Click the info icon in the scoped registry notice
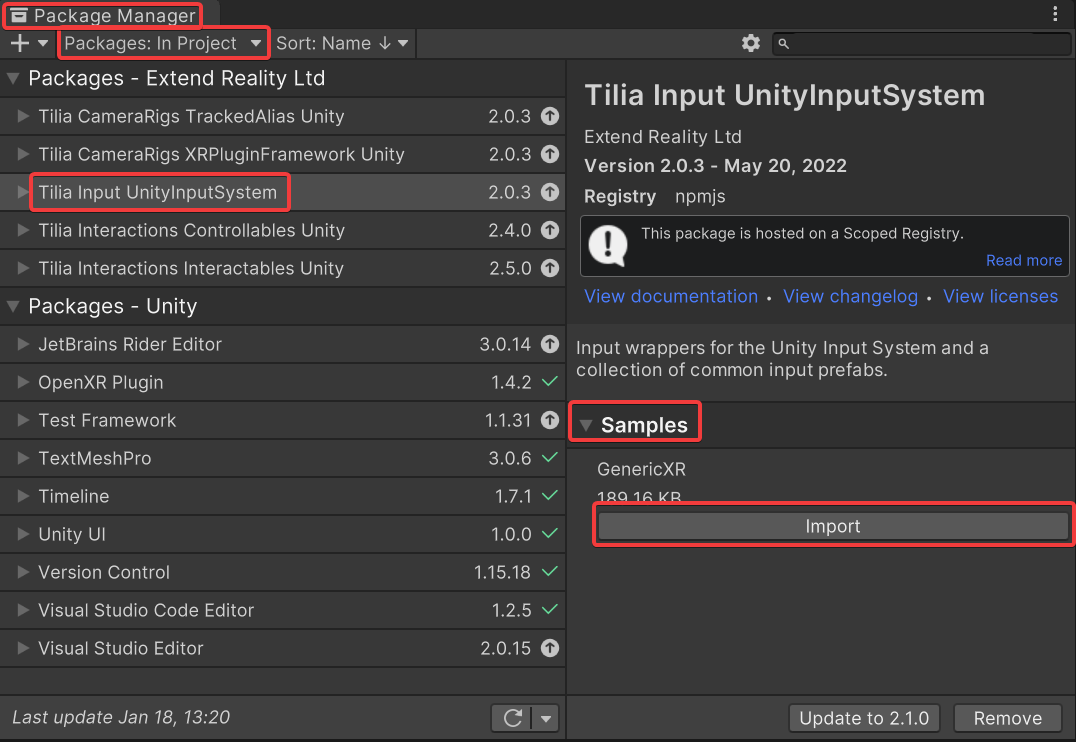The height and width of the screenshot is (742, 1076). pos(607,245)
